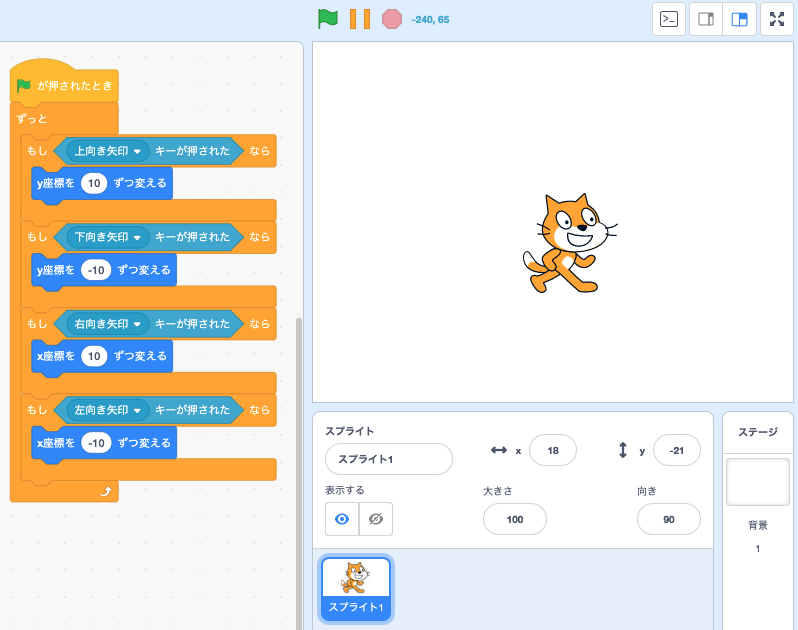This screenshot has width=798, height=630.
Task: Edit the sprite x position field 18
Action: [x=553, y=450]
